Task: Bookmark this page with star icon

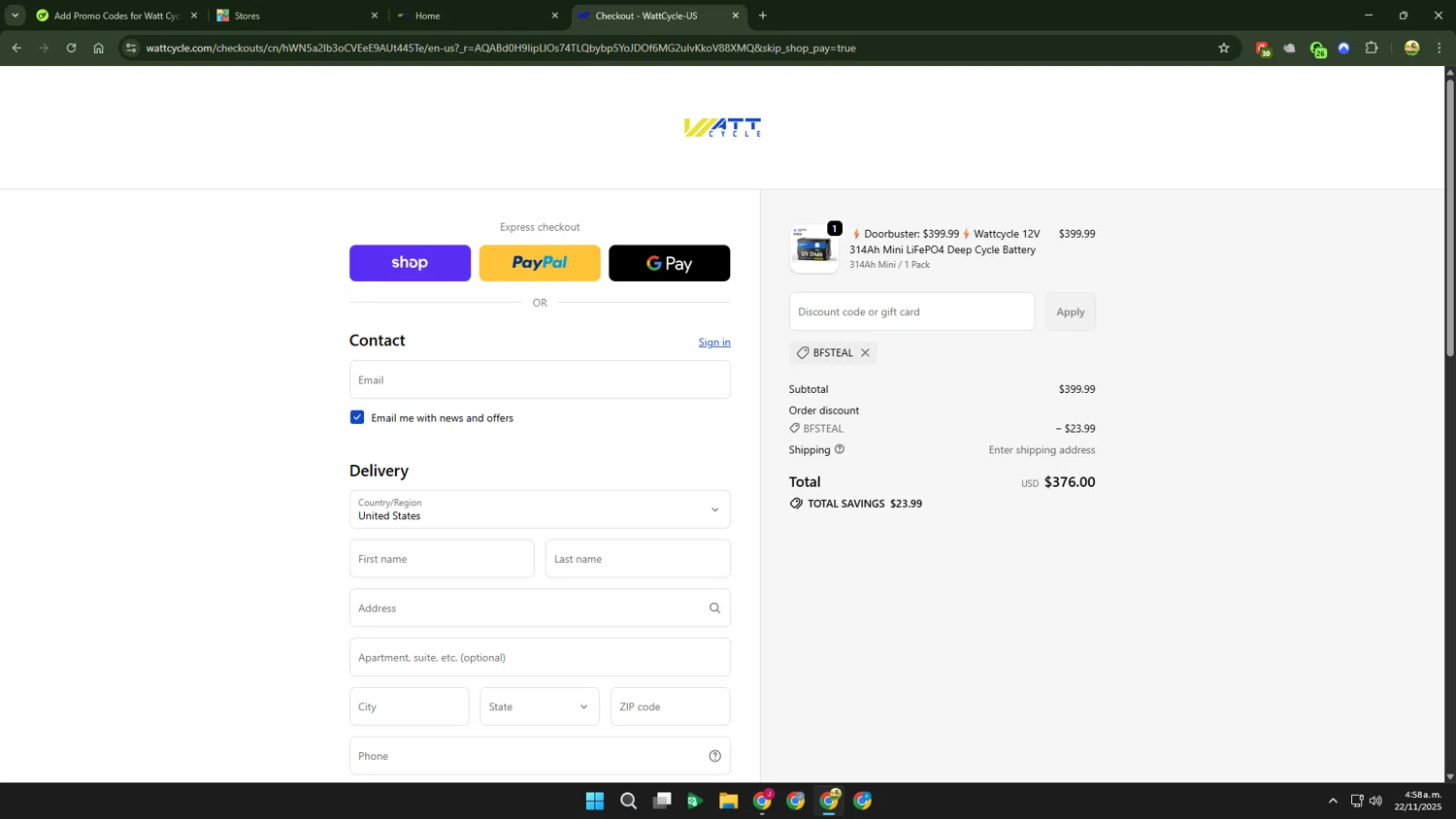Action: pyautogui.click(x=1223, y=48)
